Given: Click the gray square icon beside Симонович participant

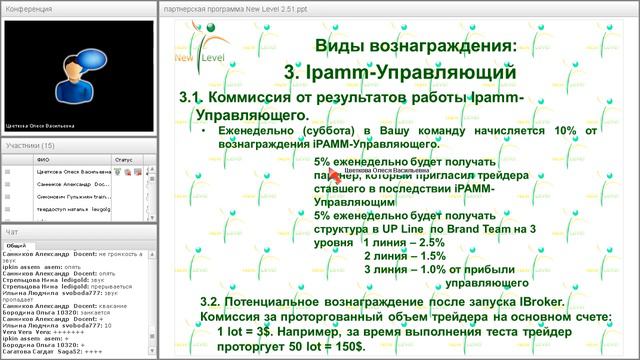Looking at the screenshot, I should pos(7,197).
